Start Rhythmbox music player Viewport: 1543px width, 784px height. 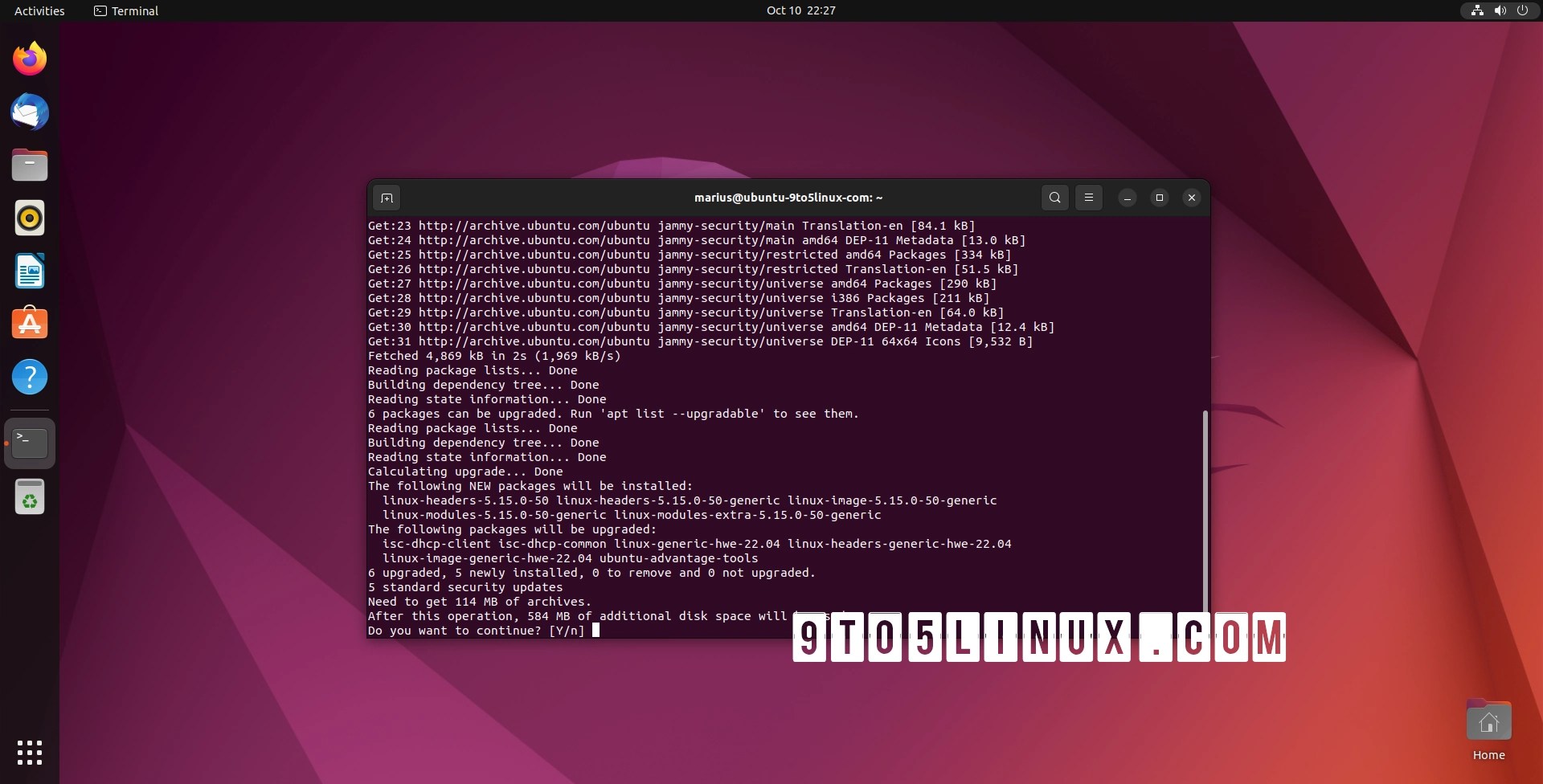point(30,218)
